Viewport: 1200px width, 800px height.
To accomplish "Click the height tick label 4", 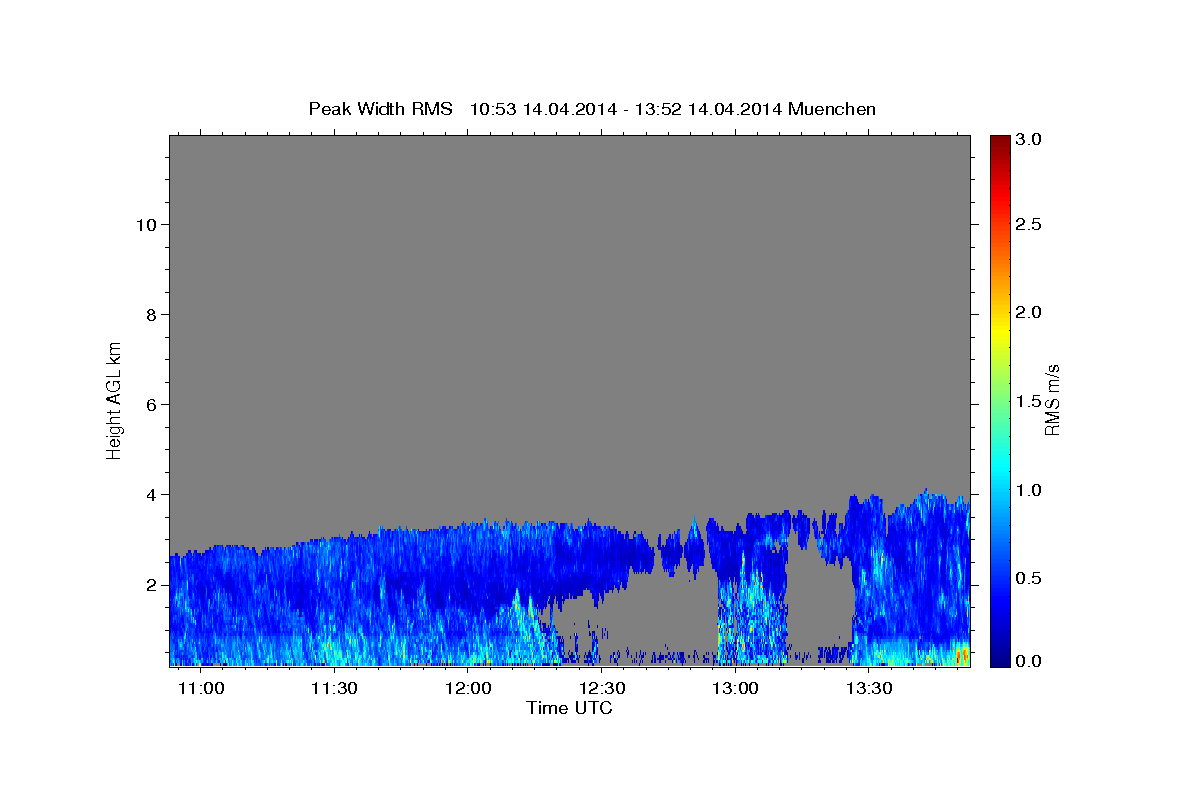I will point(151,495).
